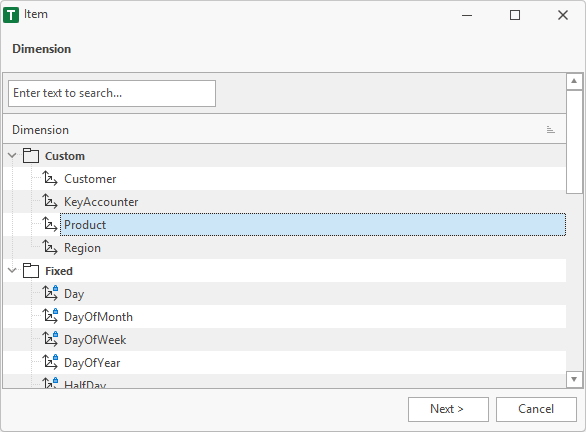586x432 pixels.
Task: Click the Cancel button
Action: 536,409
